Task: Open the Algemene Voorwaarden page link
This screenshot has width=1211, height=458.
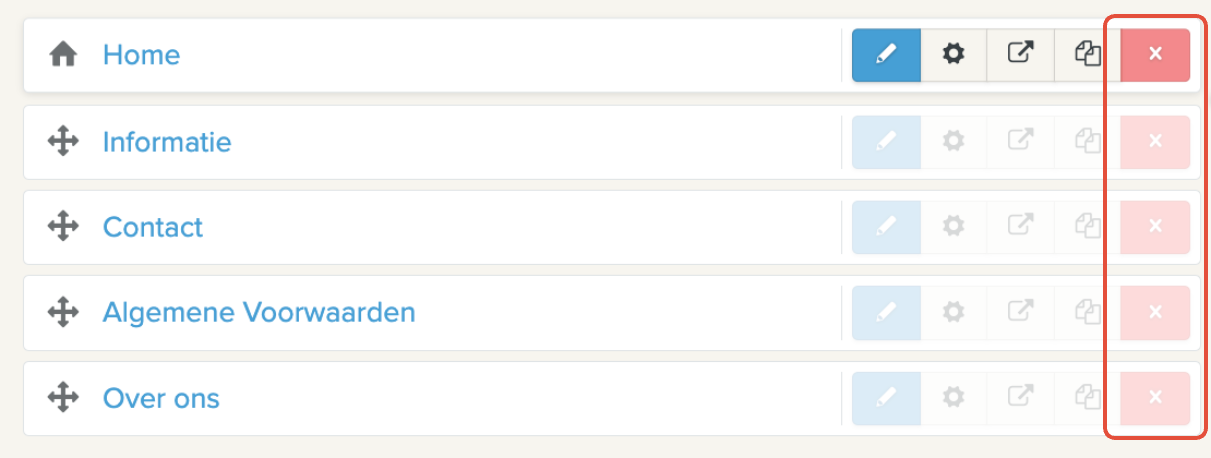Action: pyautogui.click(x=259, y=313)
